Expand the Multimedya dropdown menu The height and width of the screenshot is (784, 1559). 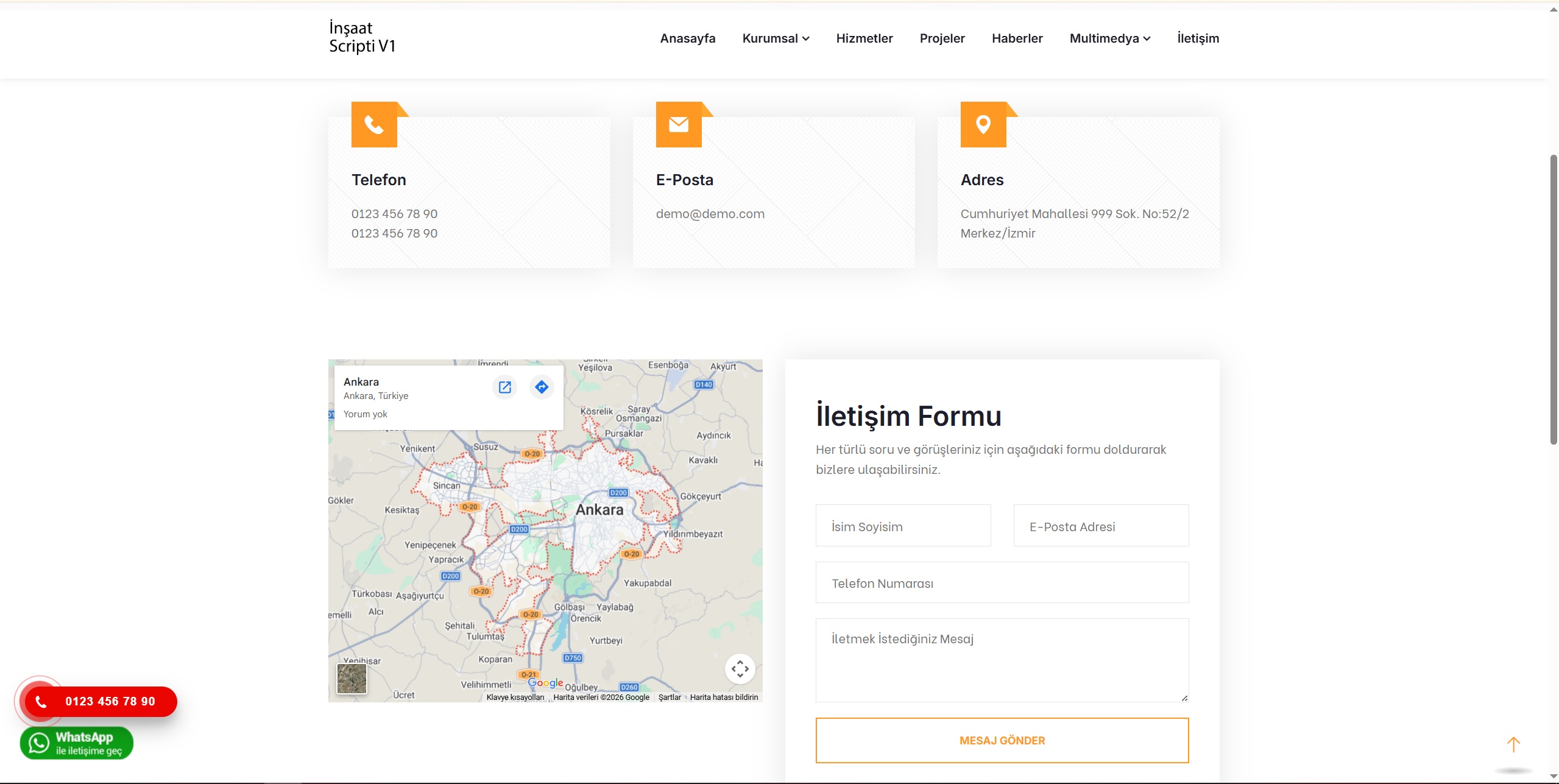1109,38
